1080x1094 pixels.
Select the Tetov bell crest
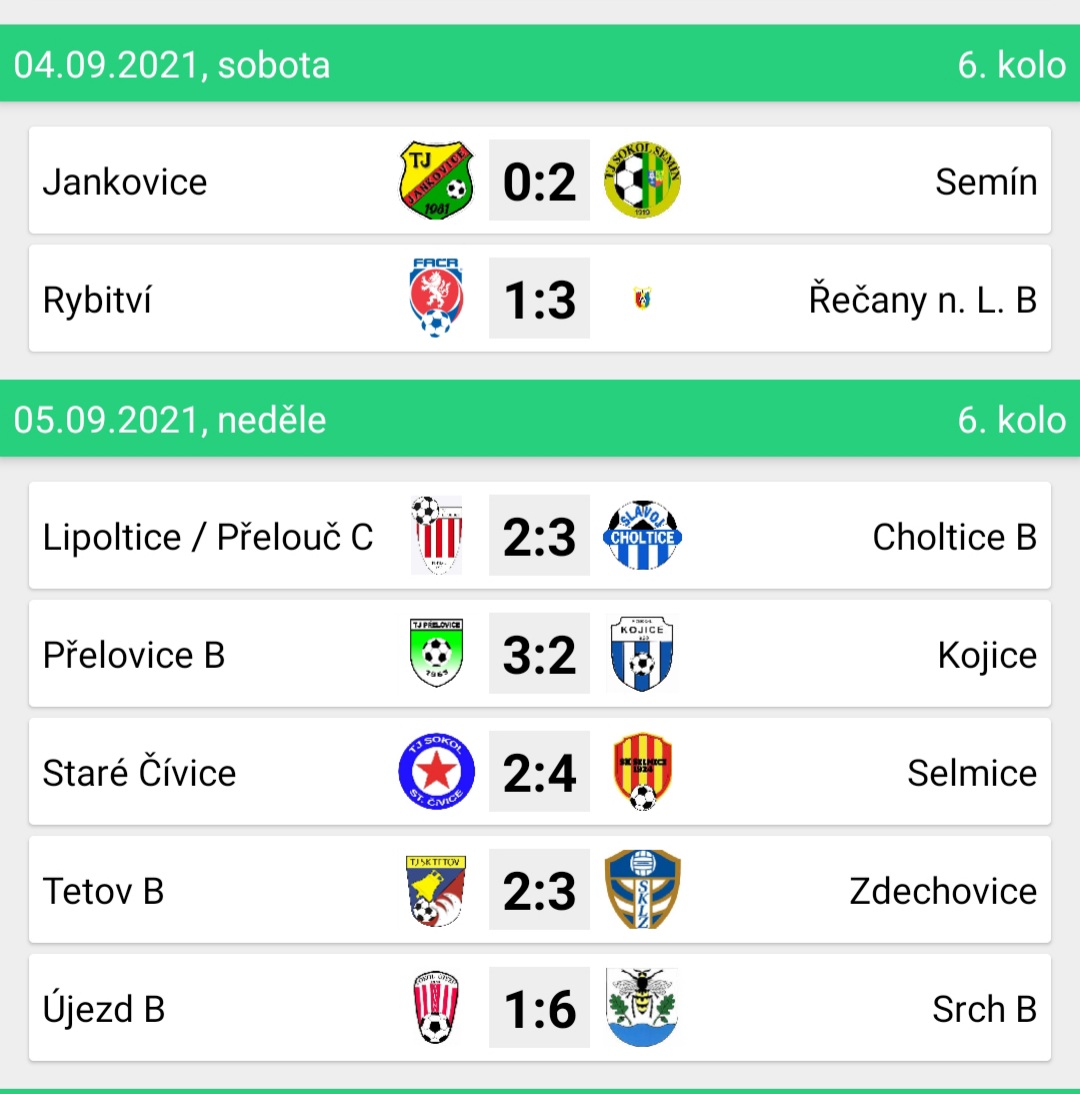tap(436, 890)
